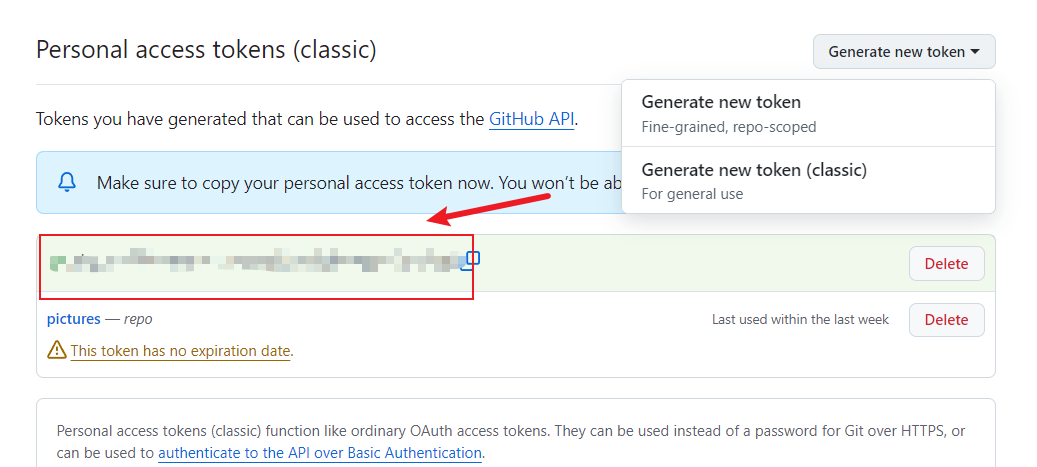Screen dimensions: 1037x467
Task: Click the 'Fine-grained, repo-scoped' menu description
Action: click(x=728, y=127)
